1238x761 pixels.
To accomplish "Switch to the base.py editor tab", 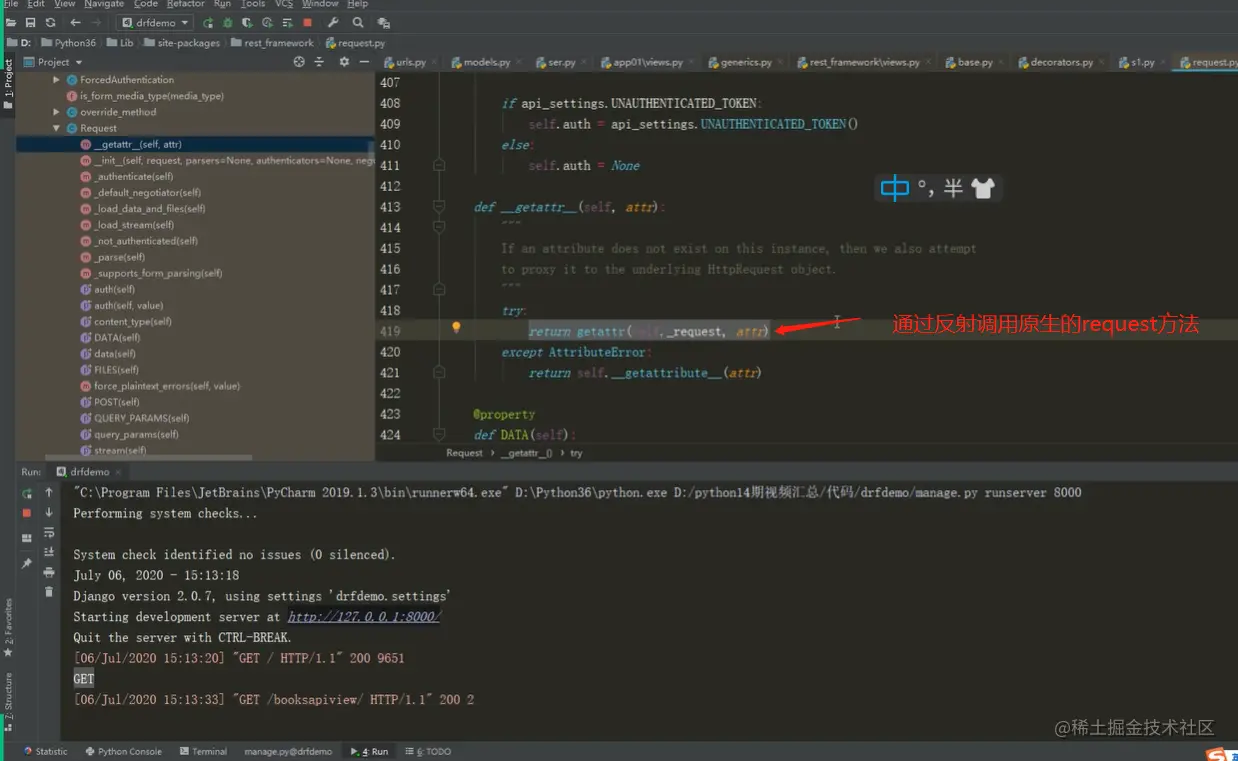I will point(974,62).
